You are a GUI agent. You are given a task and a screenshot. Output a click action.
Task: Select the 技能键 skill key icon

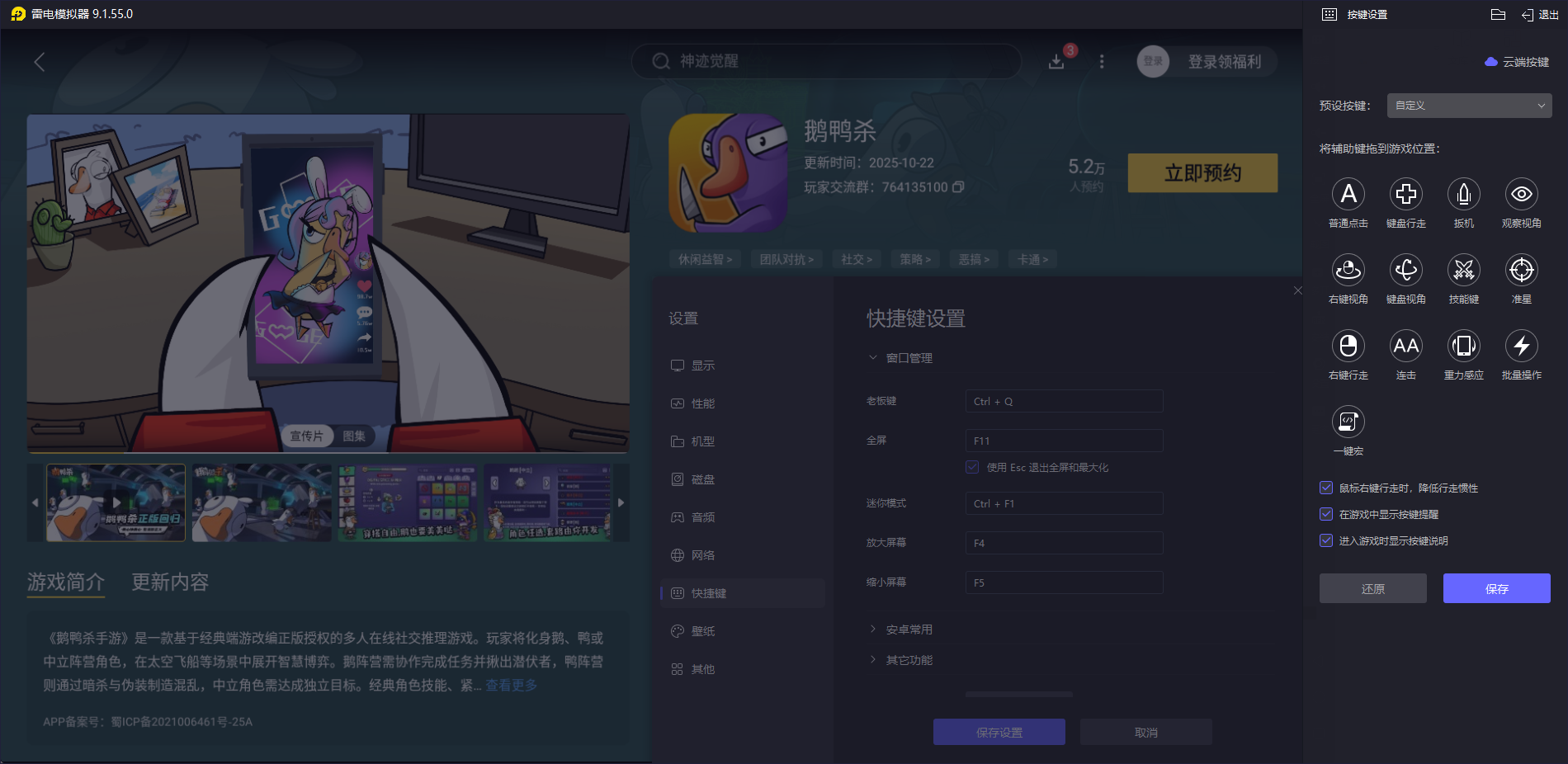click(x=1464, y=271)
